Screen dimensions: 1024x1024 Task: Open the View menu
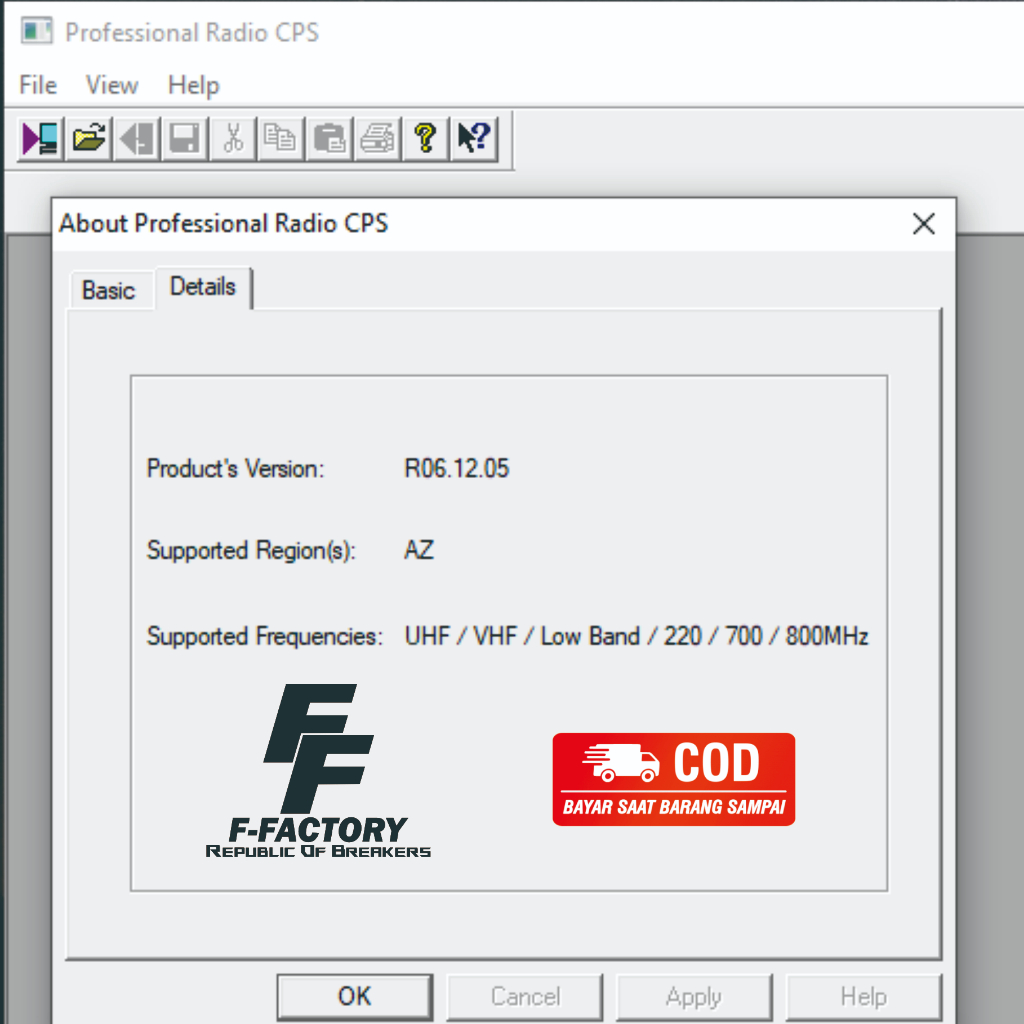112,85
